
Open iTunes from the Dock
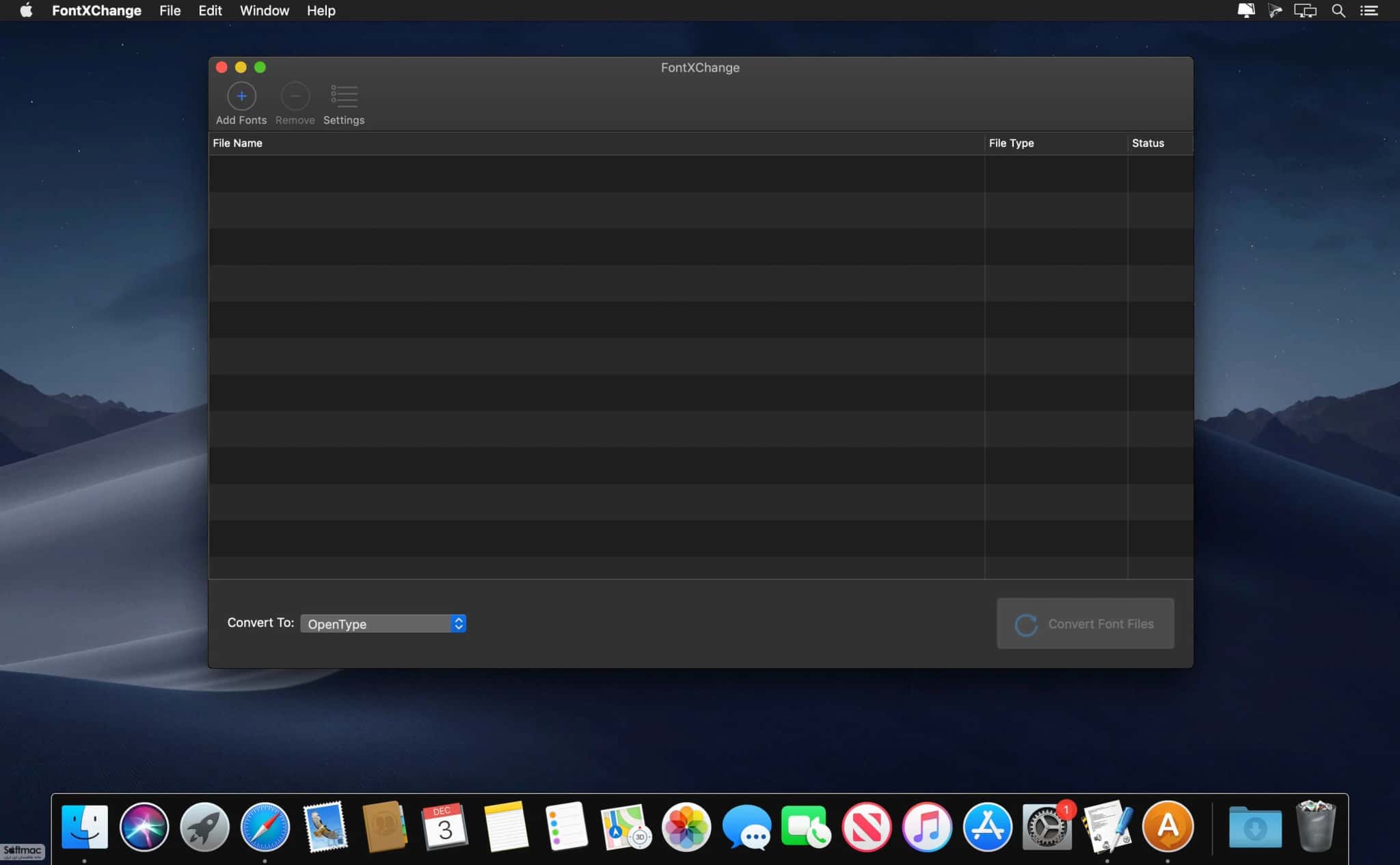tap(927, 827)
